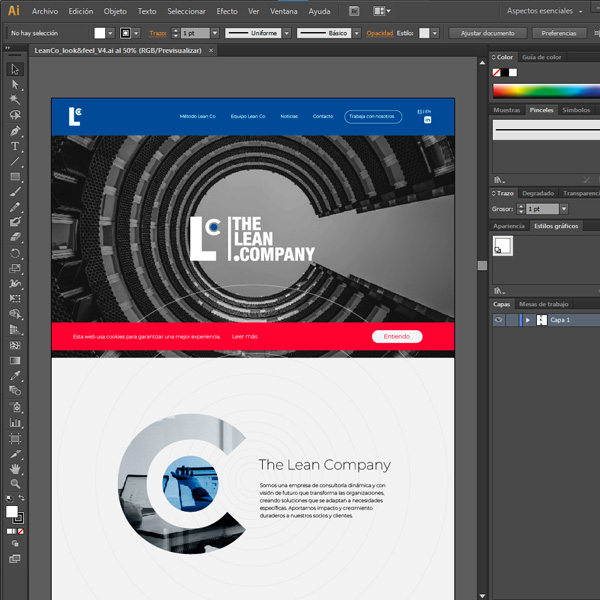Select the Width tool
Viewport: 600px width, 600px height.
15,284
